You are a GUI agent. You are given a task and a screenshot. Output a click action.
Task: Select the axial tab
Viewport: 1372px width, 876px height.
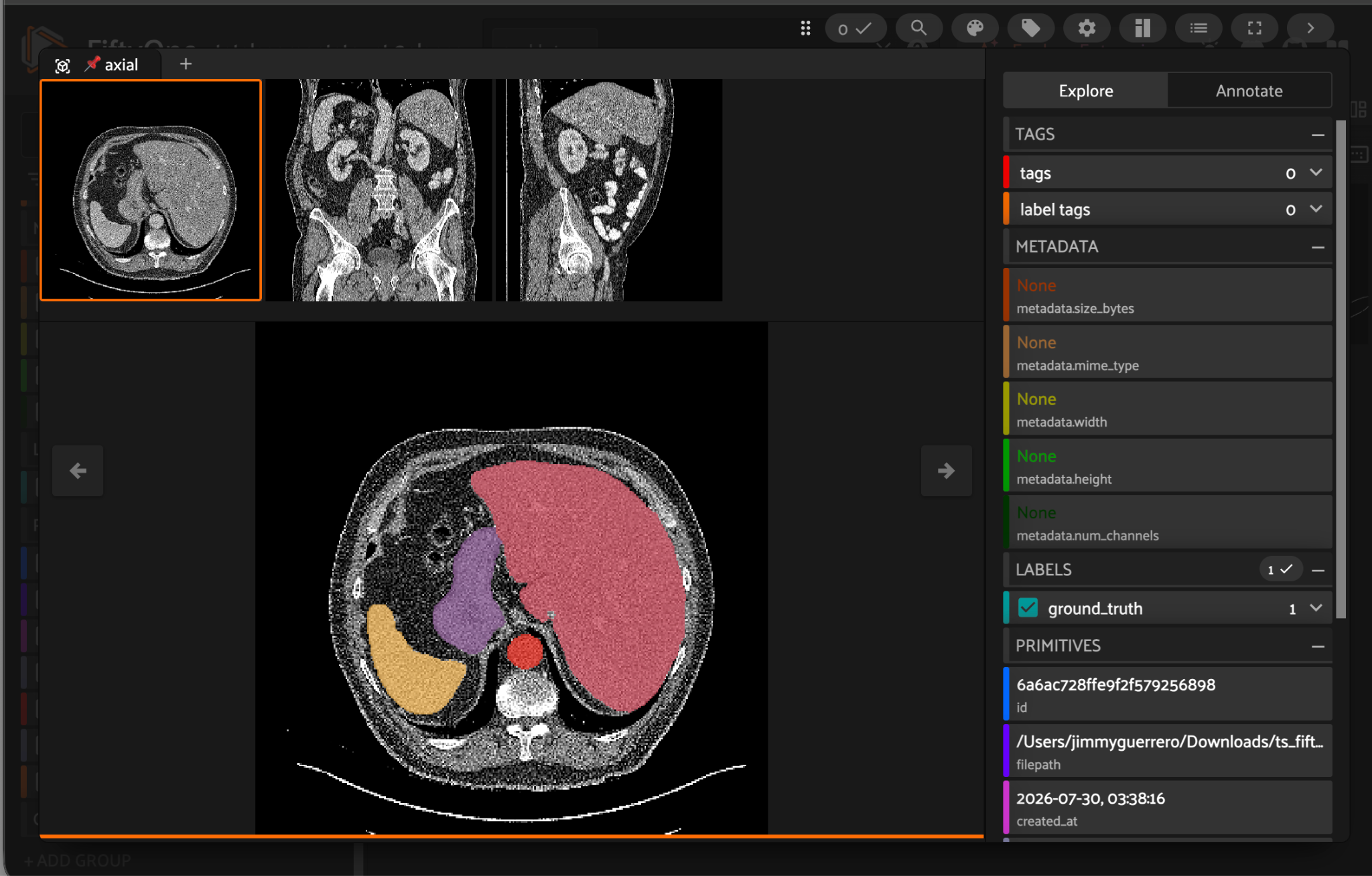tap(100, 65)
